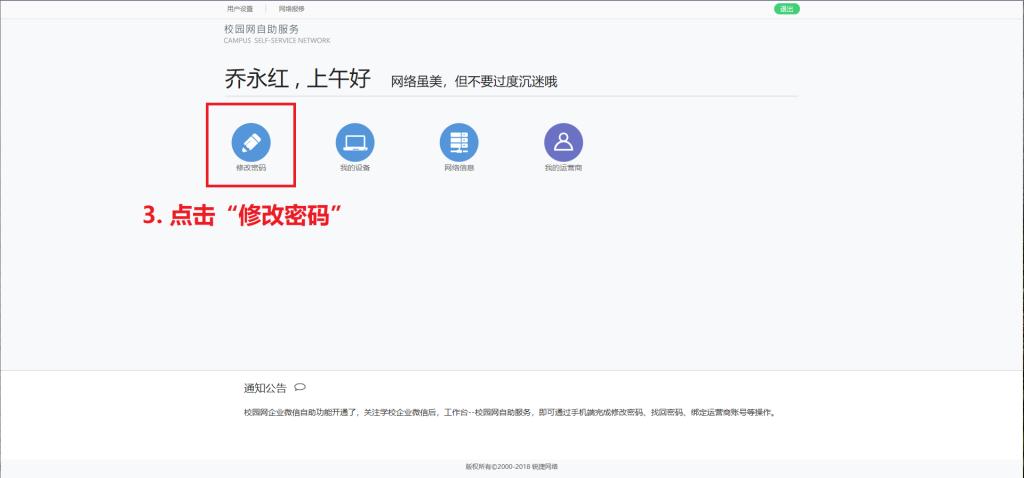The height and width of the screenshot is (478, 1024).
Task: Click the 我的运营商 text label
Action: point(563,168)
